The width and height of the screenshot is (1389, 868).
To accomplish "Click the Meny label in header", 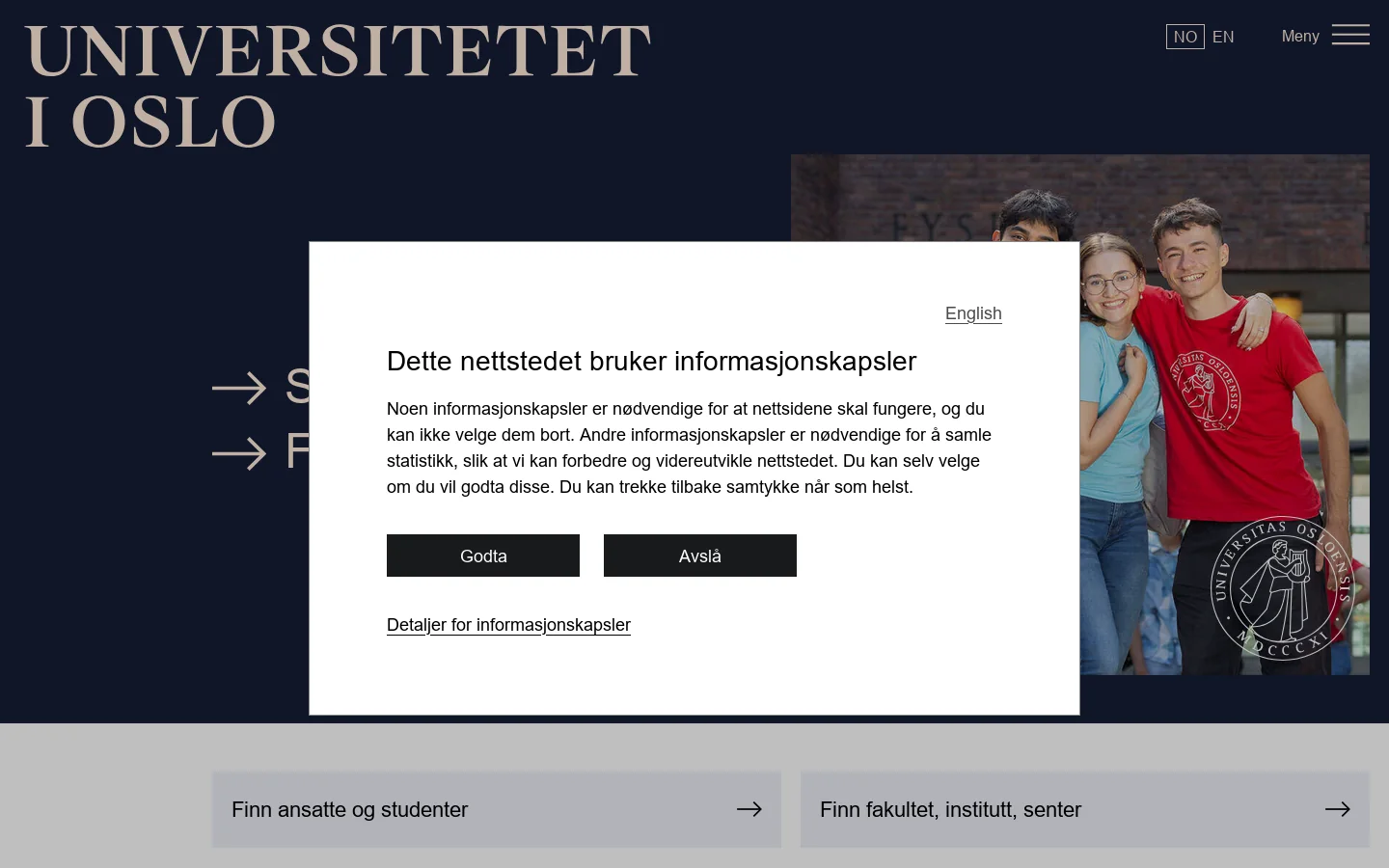I will tap(1300, 36).
